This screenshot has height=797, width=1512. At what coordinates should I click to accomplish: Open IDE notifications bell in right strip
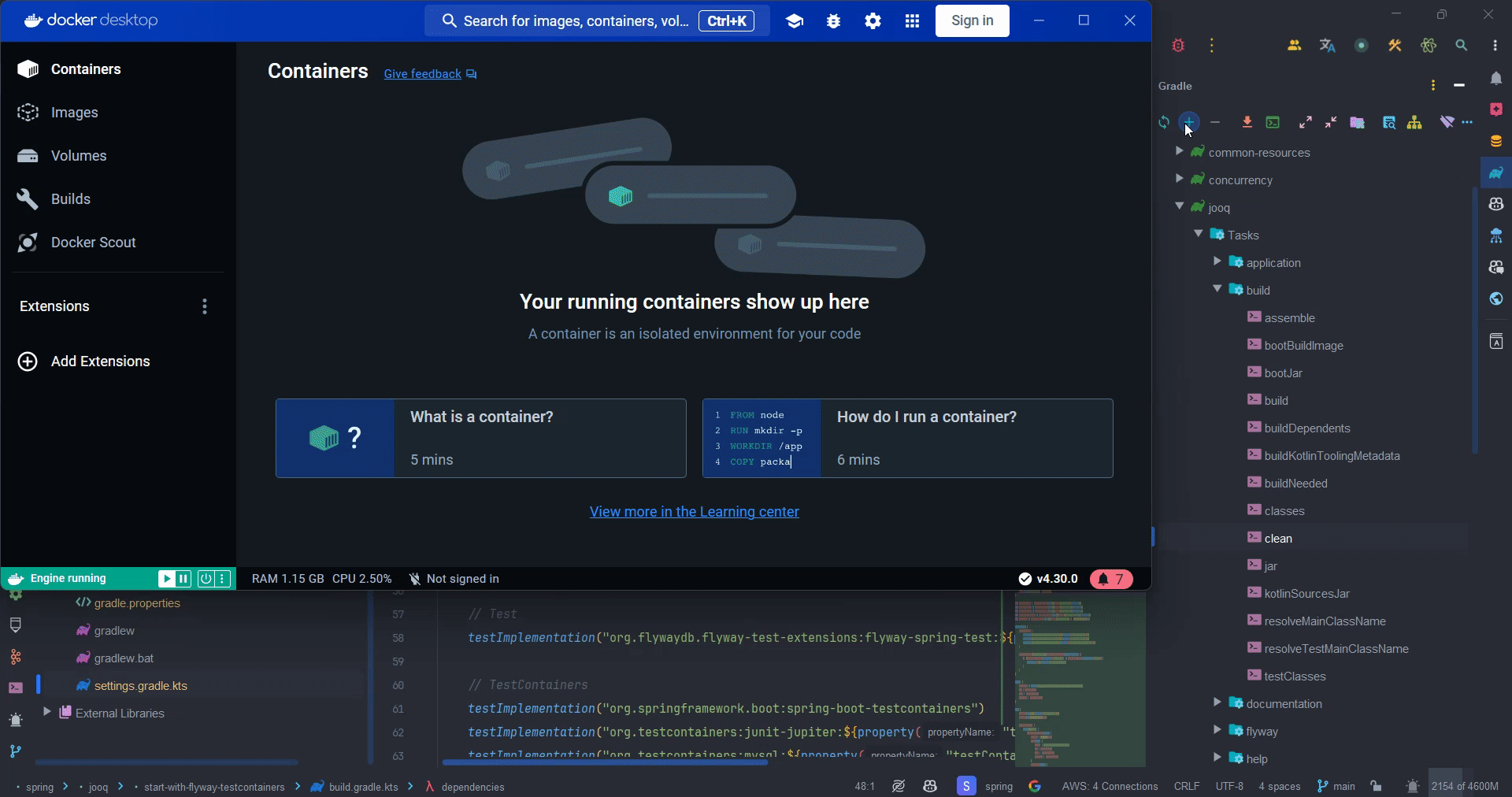point(1496,78)
